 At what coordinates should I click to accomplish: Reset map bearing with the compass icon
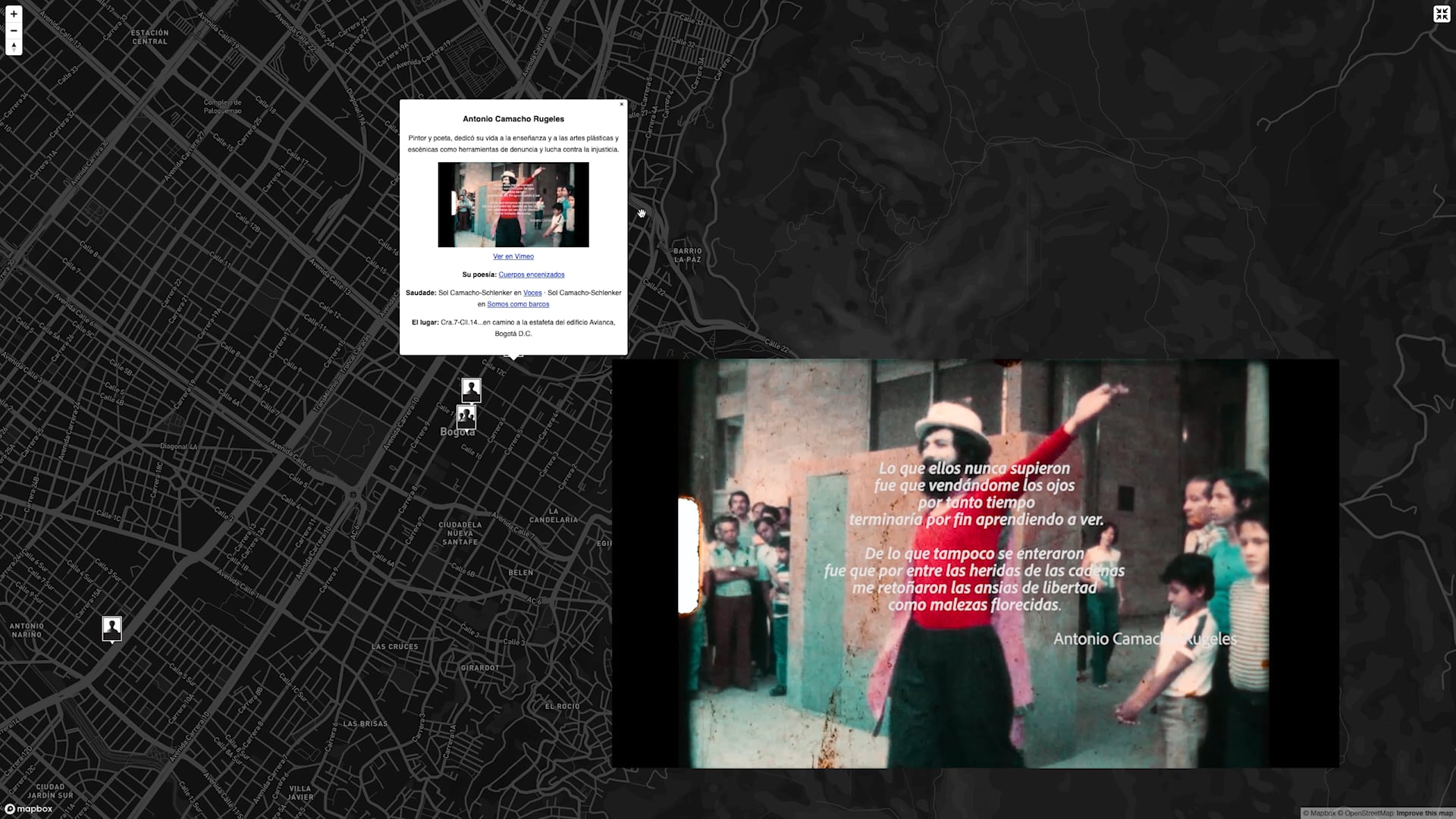tap(14, 47)
